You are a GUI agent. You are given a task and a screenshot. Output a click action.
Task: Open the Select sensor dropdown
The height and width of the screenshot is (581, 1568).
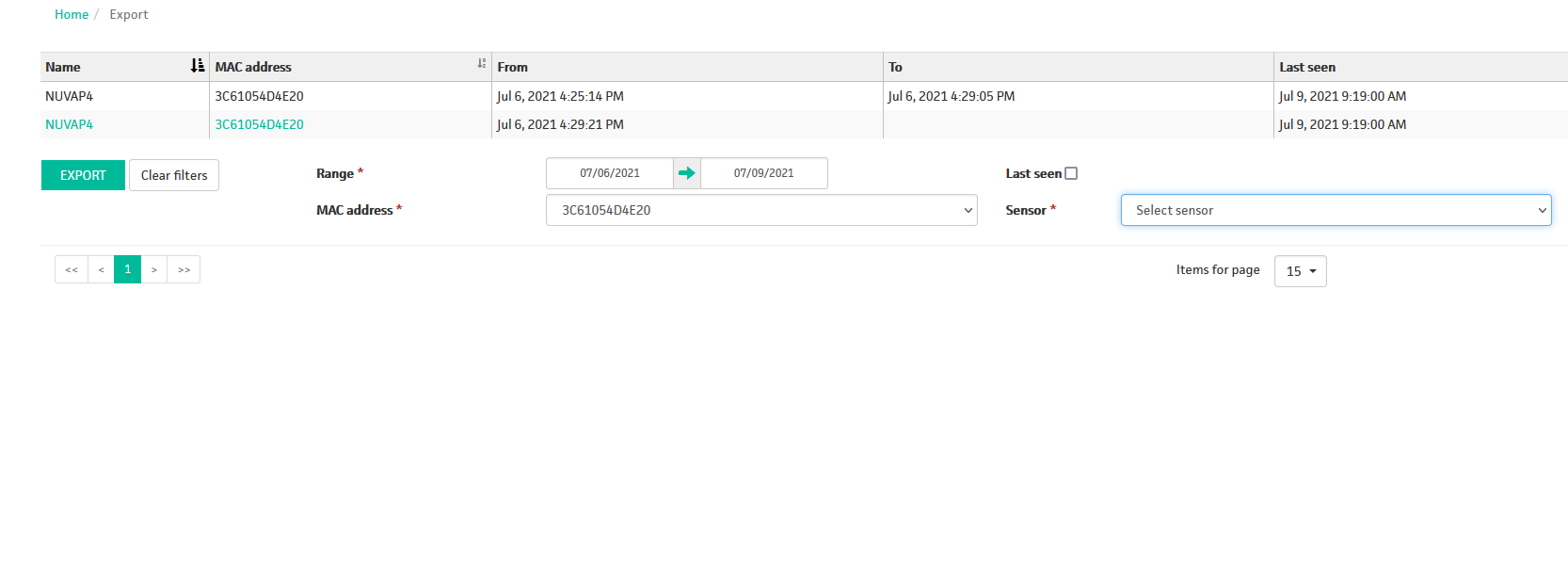pos(1336,210)
